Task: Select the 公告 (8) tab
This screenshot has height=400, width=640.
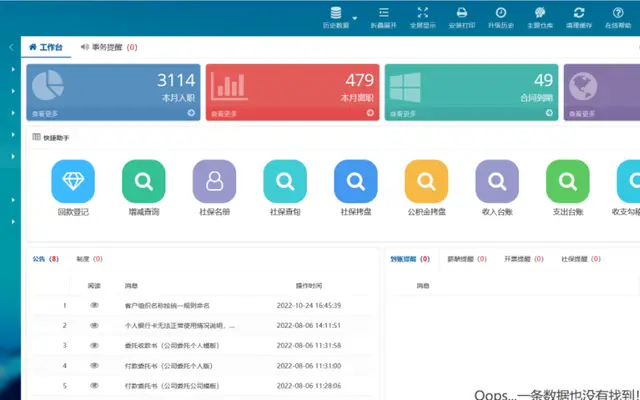Action: (x=45, y=259)
